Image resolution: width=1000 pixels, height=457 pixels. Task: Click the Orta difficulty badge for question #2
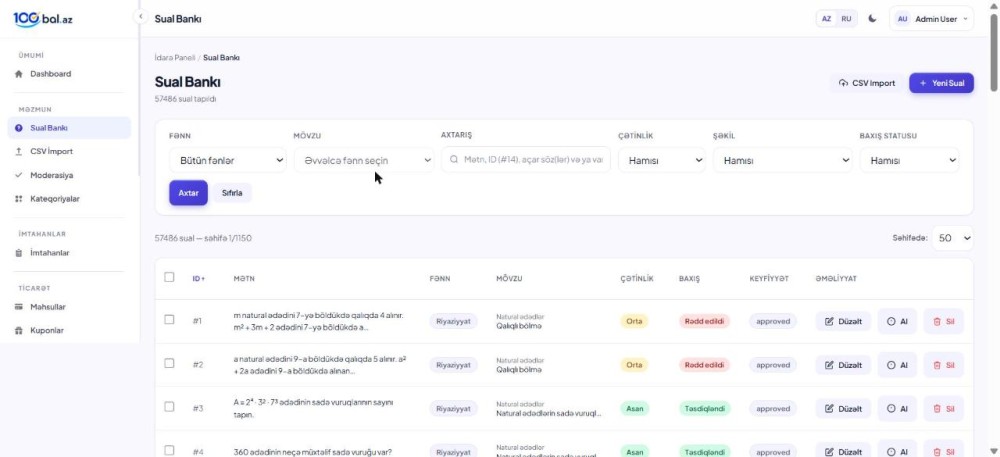click(634, 365)
